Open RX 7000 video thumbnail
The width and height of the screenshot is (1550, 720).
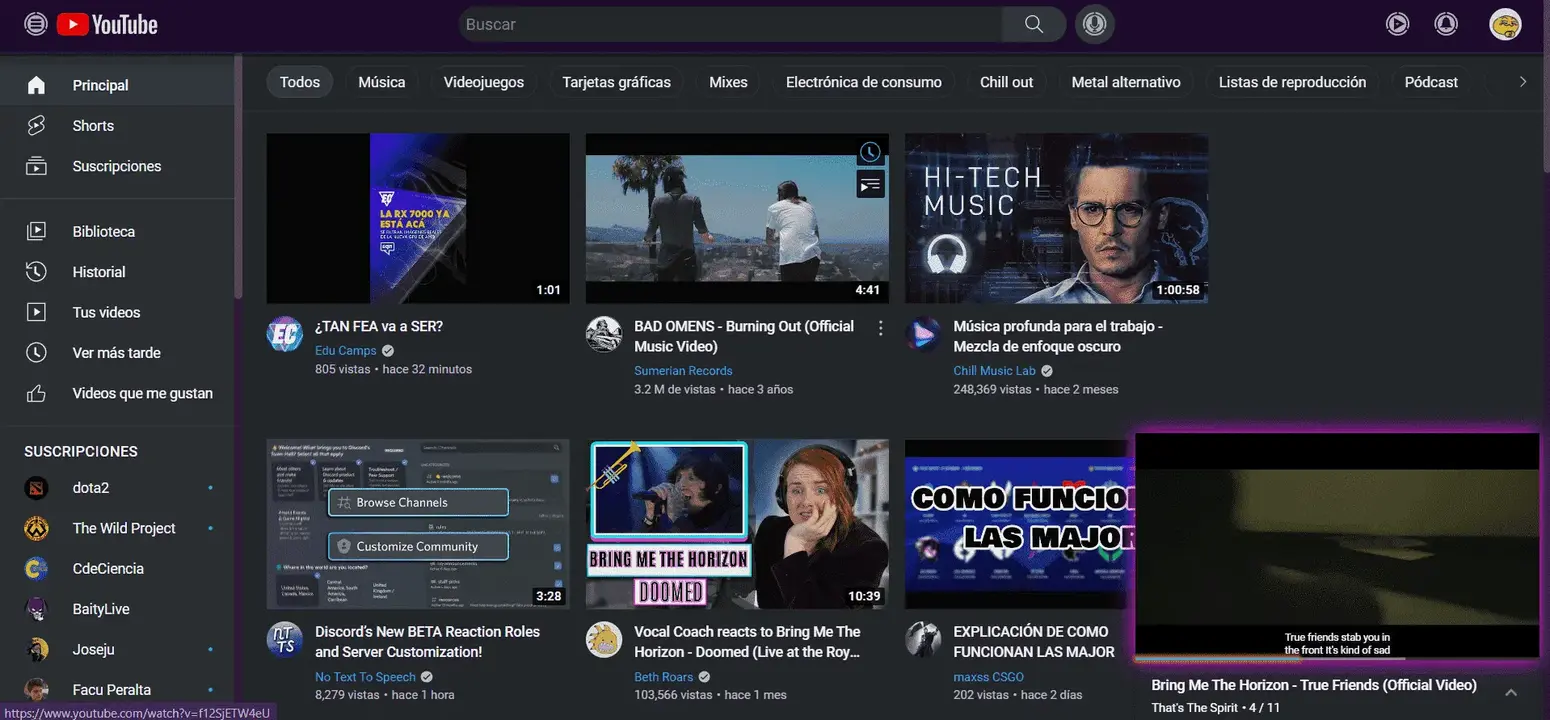tap(418, 218)
